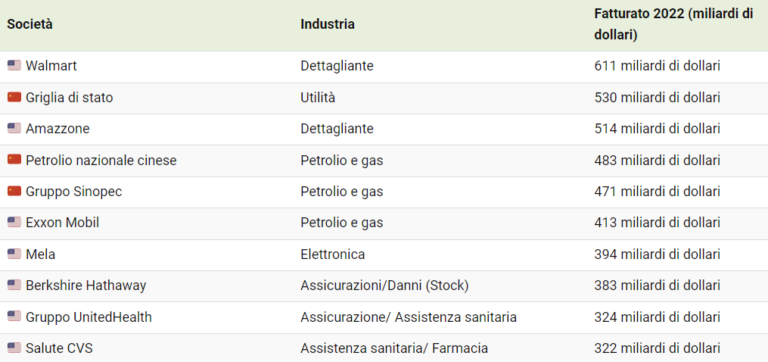Click the US flag beside Berkshire Hathaway
The width and height of the screenshot is (768, 362).
(x=14, y=285)
